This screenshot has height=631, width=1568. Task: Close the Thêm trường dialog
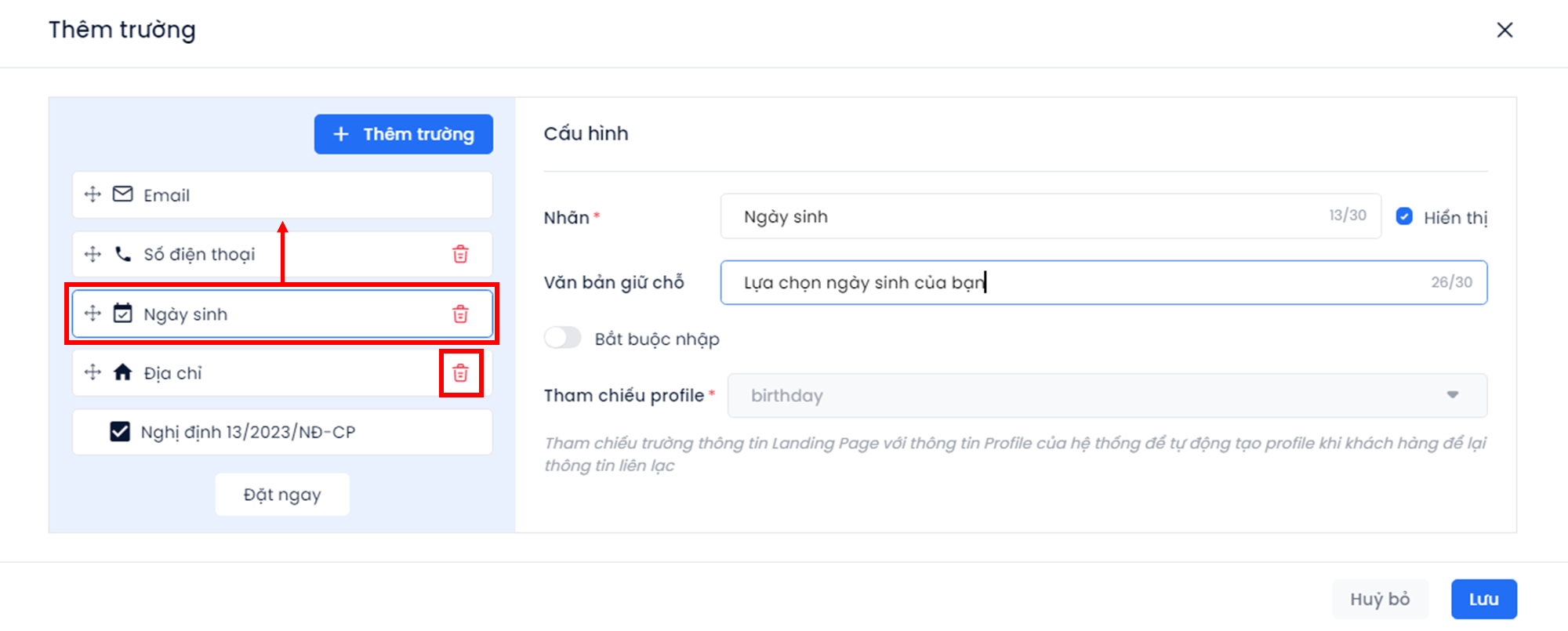1504,30
